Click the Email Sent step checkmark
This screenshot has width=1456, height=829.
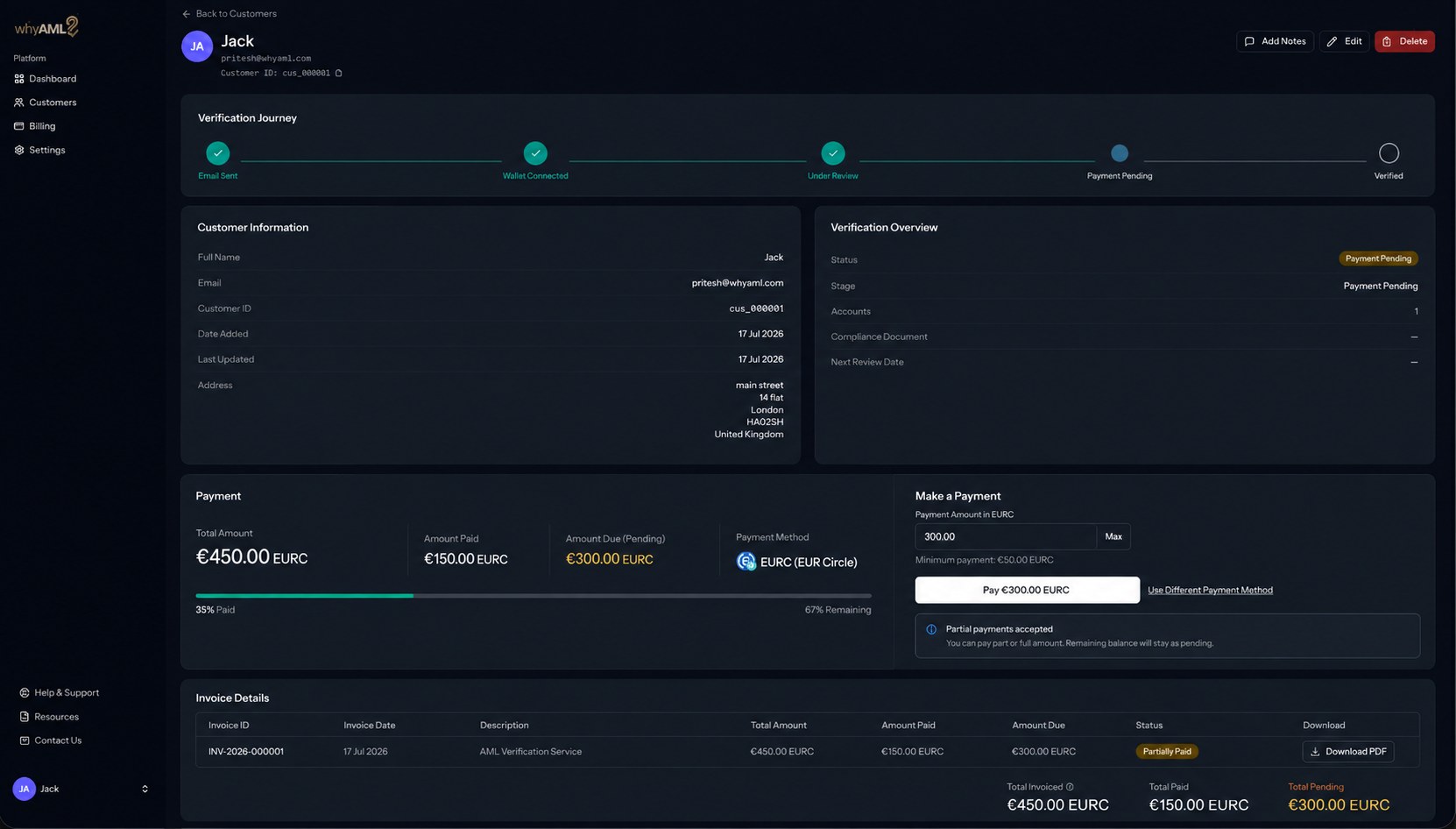218,153
